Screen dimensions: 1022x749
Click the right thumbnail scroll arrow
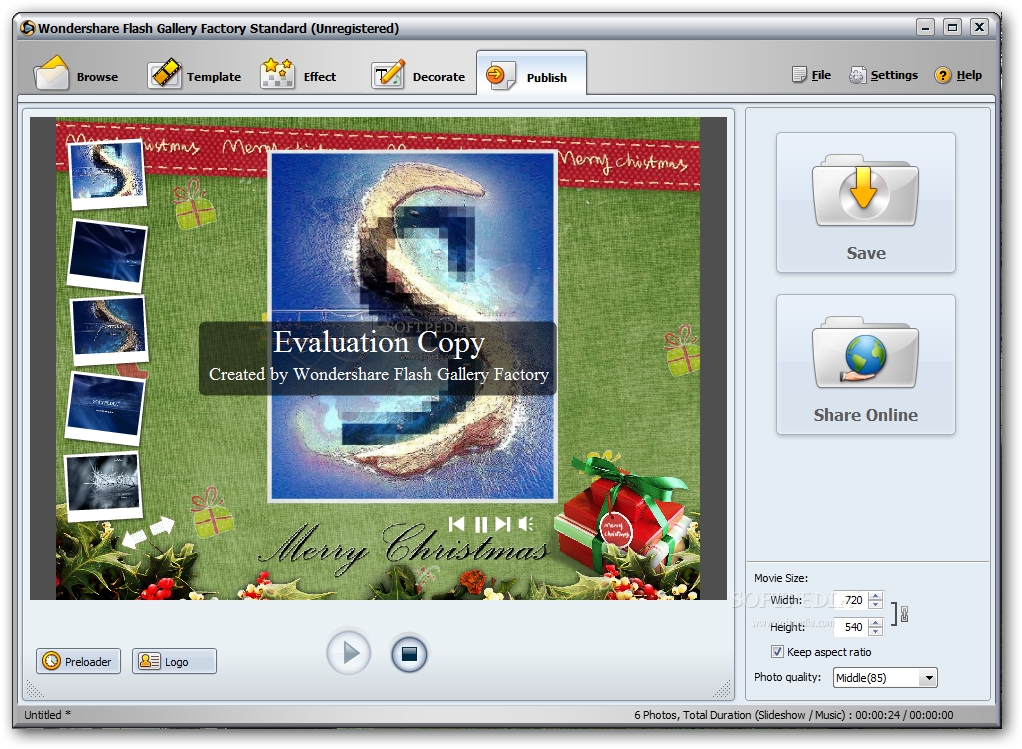point(162,525)
